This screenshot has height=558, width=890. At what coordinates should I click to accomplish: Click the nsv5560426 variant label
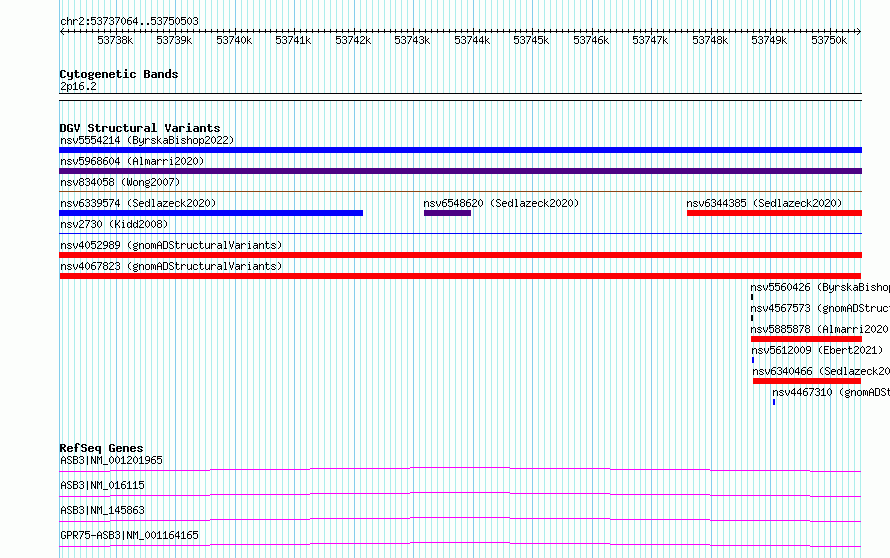pos(820,287)
